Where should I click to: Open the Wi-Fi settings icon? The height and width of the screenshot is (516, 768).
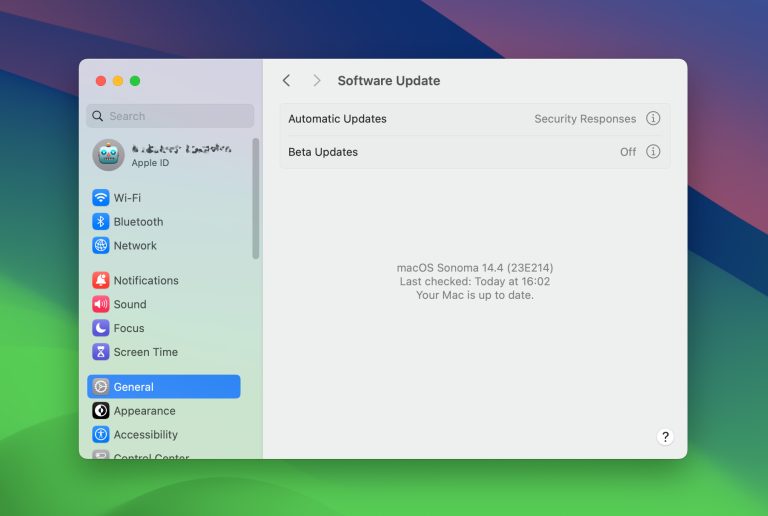tap(101, 198)
